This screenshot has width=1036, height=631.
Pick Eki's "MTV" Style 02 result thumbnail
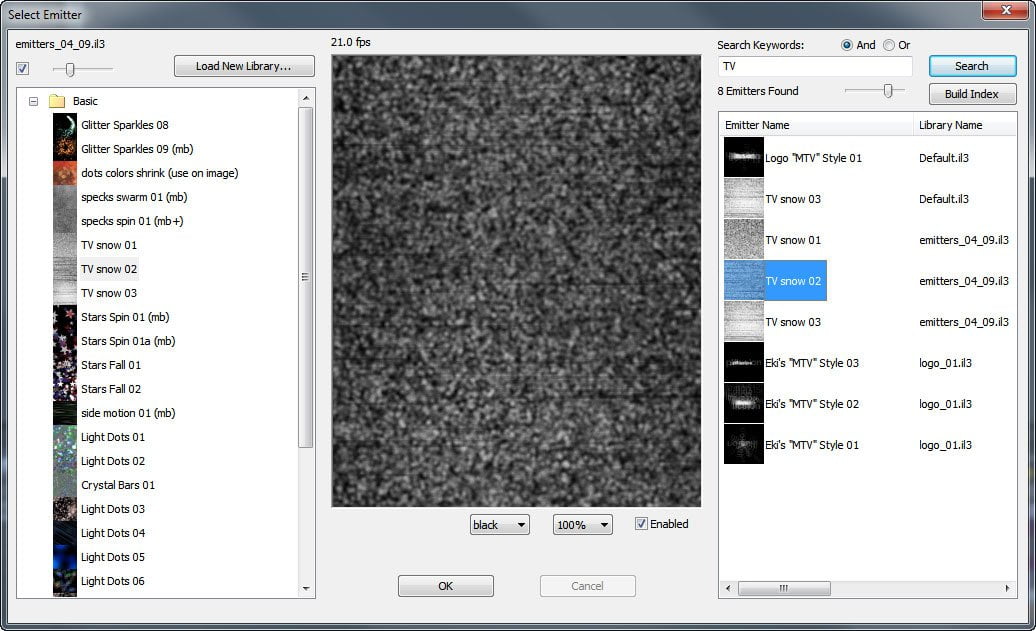(x=743, y=404)
